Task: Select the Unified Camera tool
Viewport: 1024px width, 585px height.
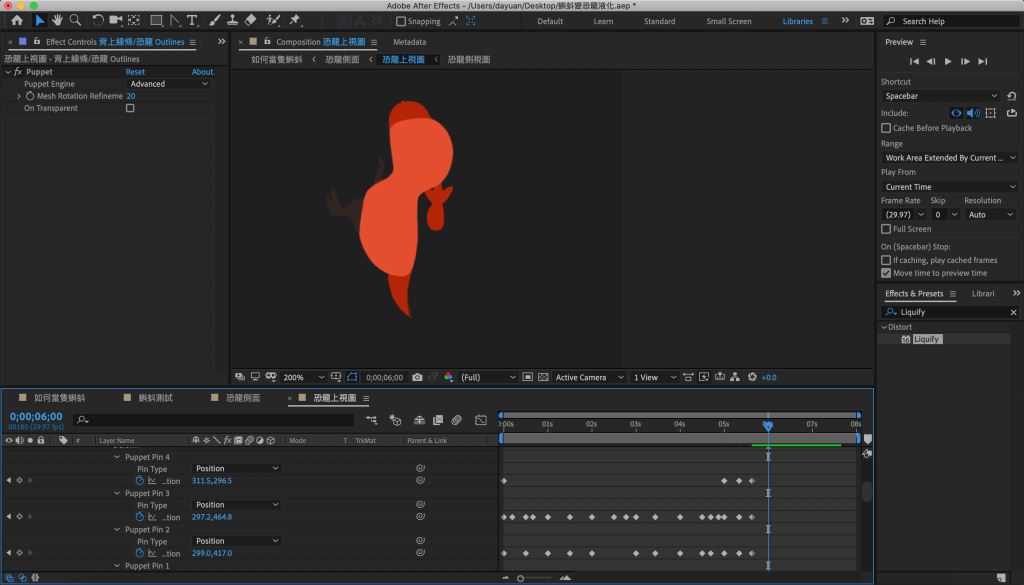Action: (116, 20)
